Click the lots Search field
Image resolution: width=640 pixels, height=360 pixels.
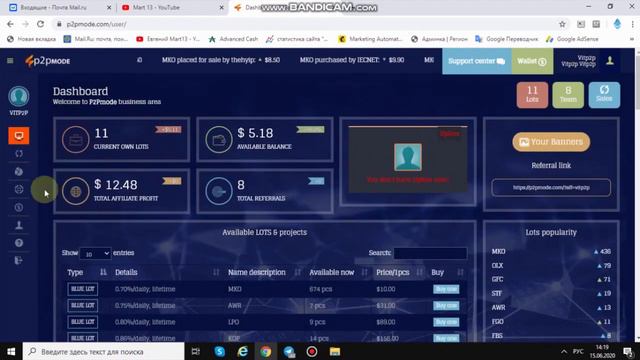pyautogui.click(x=430, y=253)
